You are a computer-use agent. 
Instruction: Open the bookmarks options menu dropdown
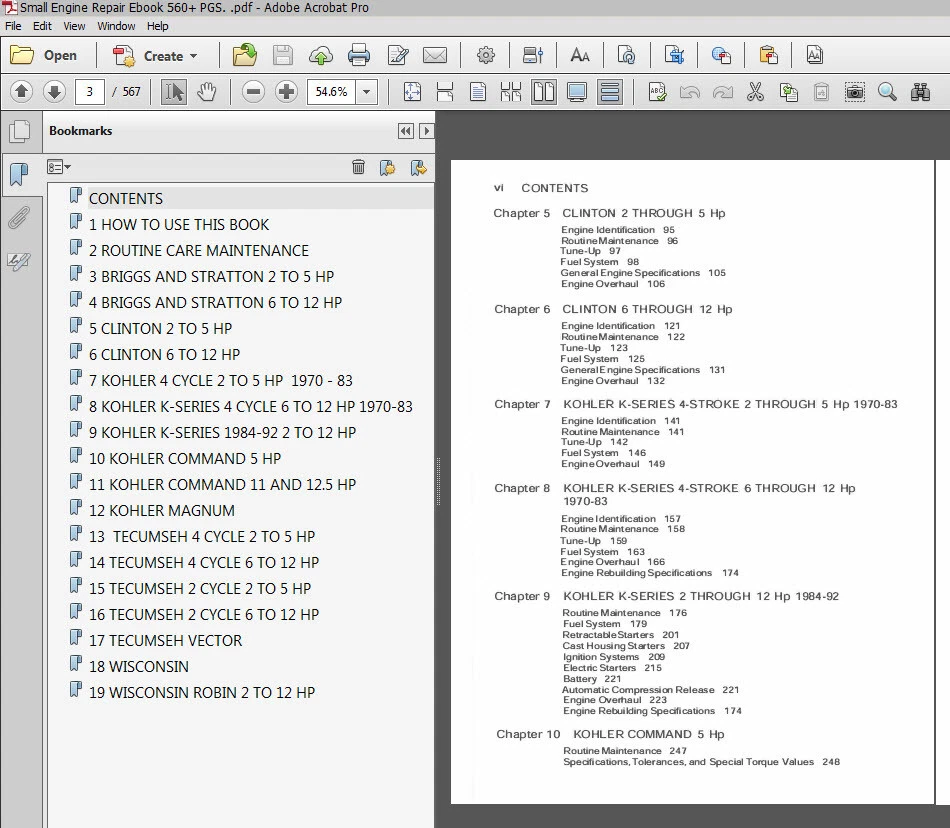pos(59,167)
